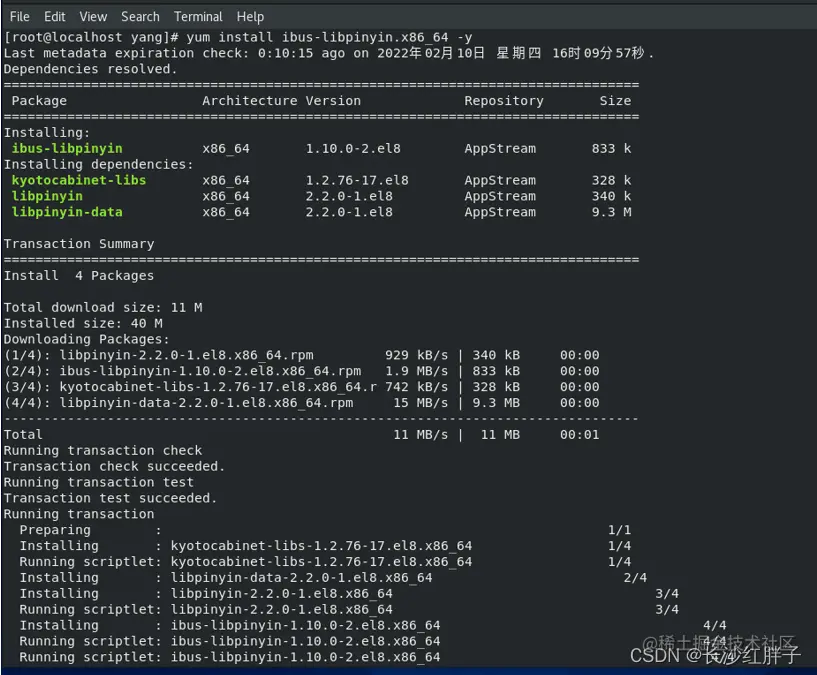This screenshot has height=675, width=817.
Task: Click 'Running transaction test' line
Action: point(99,483)
